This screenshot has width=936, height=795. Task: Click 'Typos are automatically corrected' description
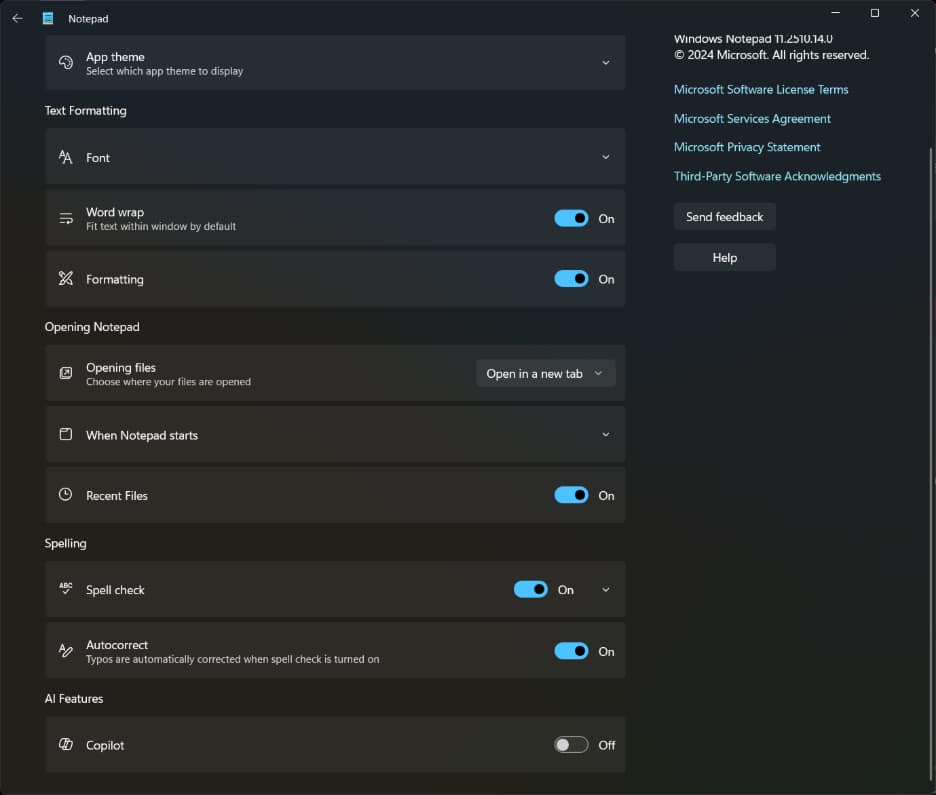[233, 659]
